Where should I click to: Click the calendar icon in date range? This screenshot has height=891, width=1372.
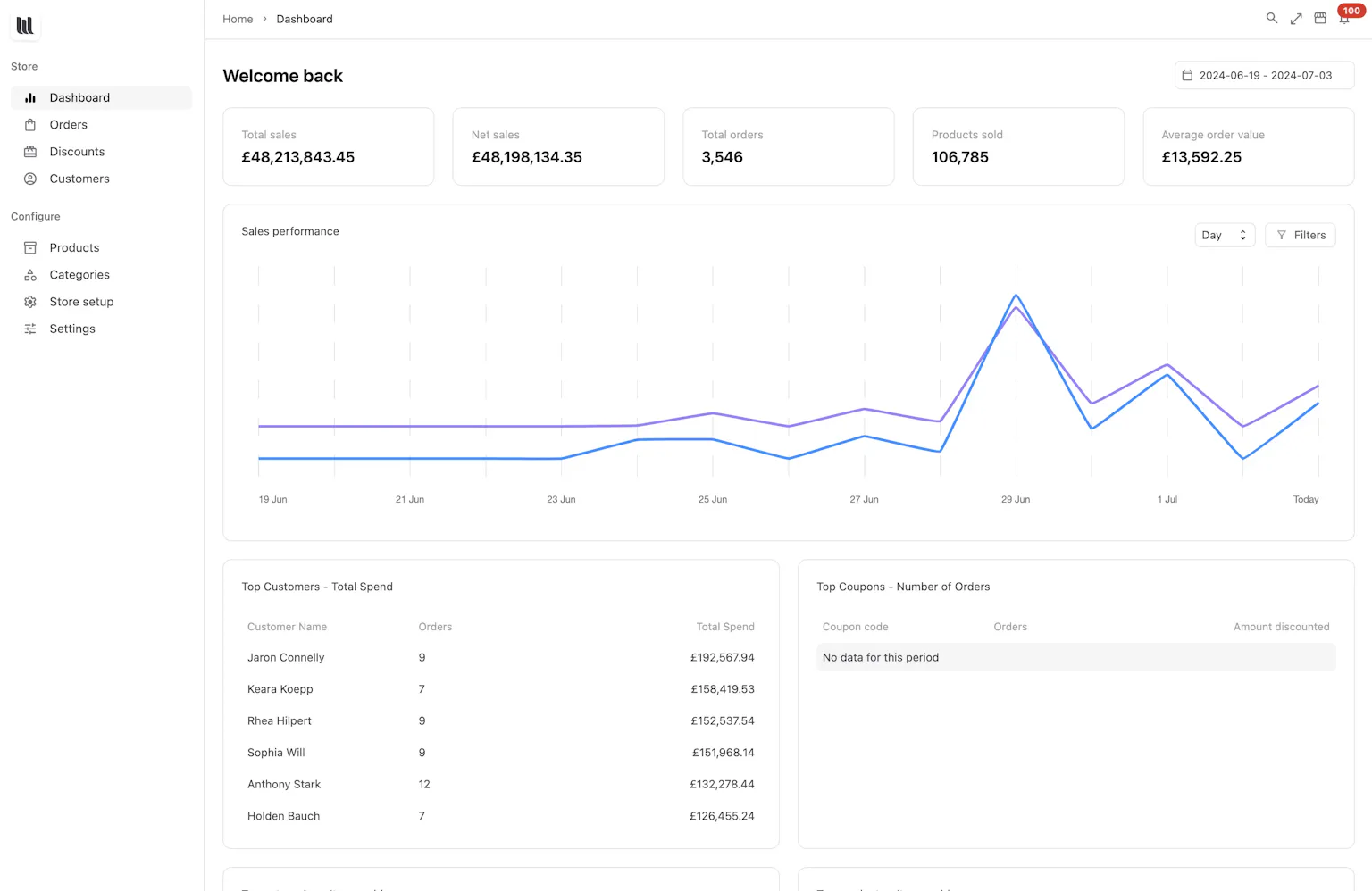[x=1187, y=75]
